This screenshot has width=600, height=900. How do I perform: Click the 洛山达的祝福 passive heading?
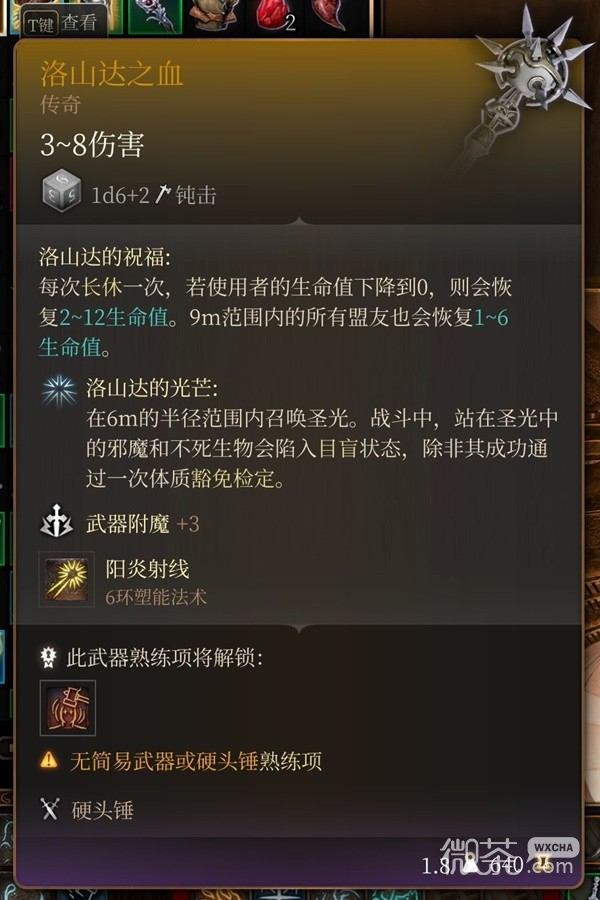point(104,257)
